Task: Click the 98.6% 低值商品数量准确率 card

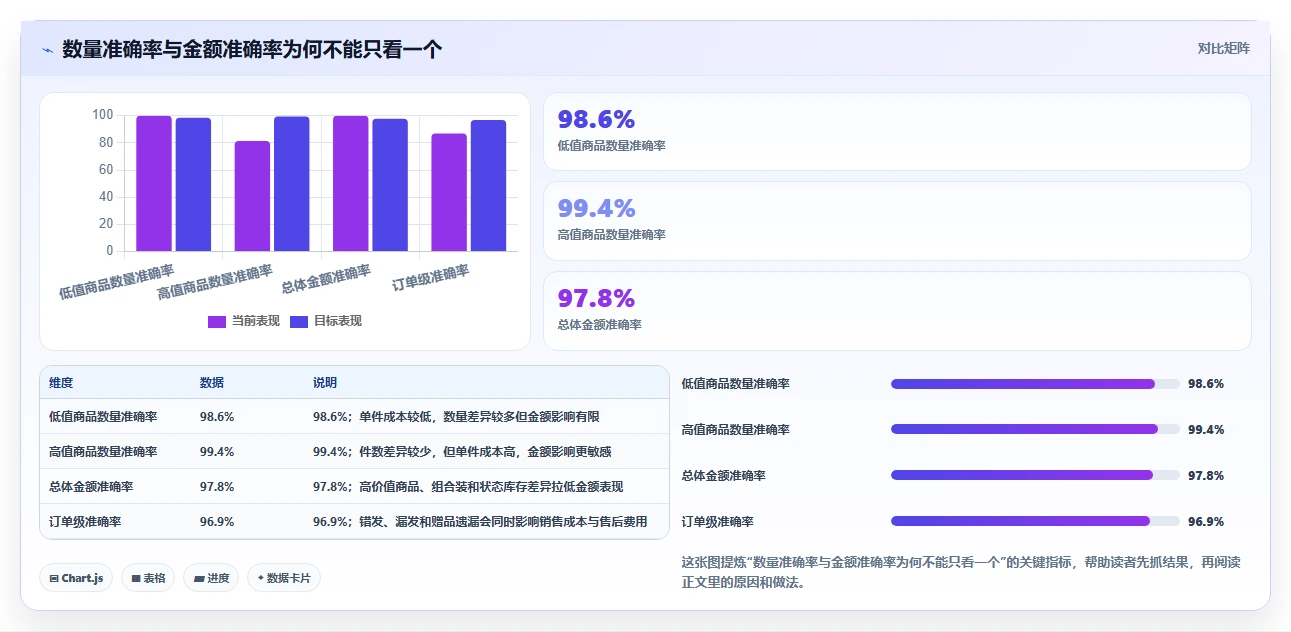Action: click(x=897, y=132)
